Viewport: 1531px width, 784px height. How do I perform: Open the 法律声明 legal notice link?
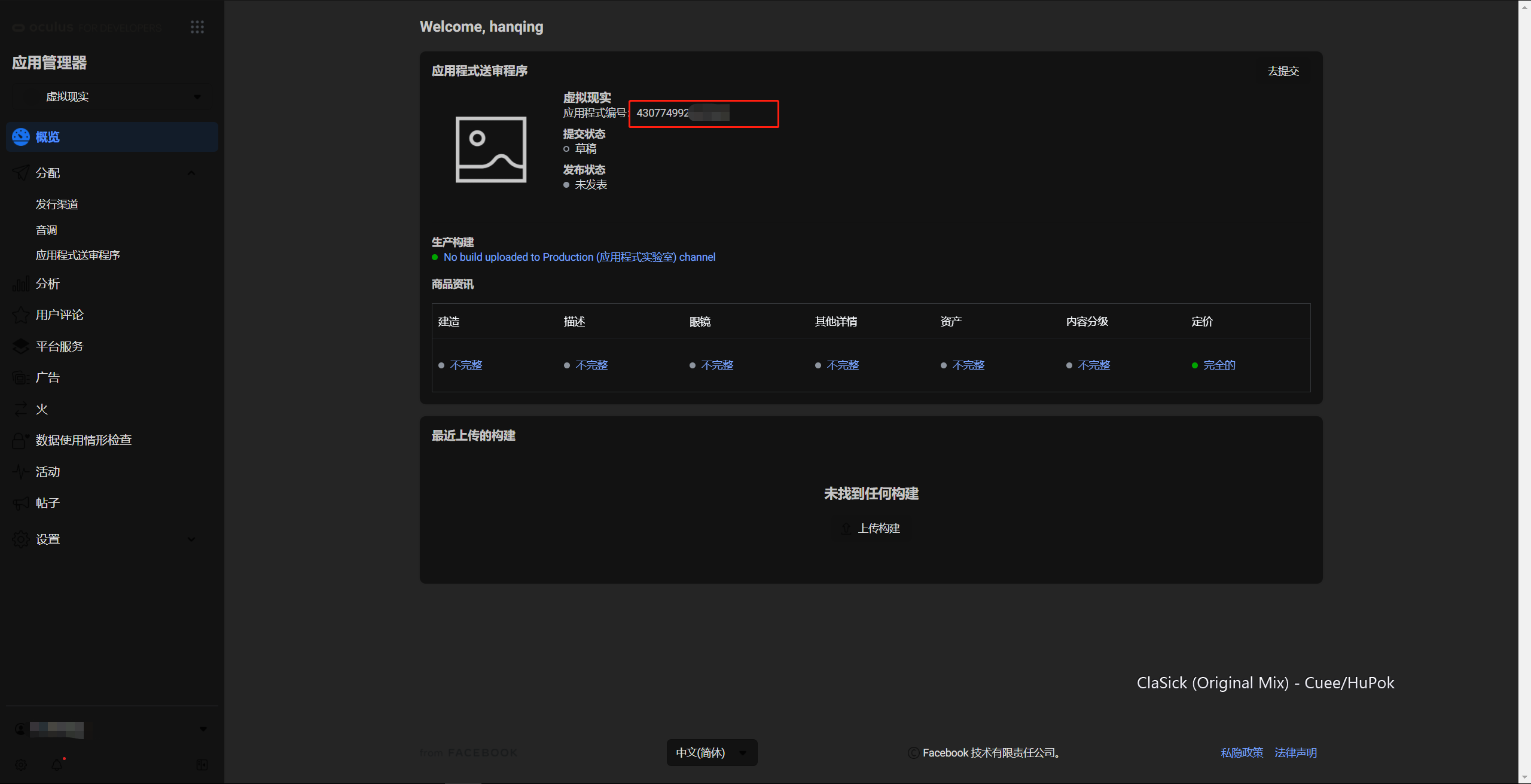point(1296,753)
